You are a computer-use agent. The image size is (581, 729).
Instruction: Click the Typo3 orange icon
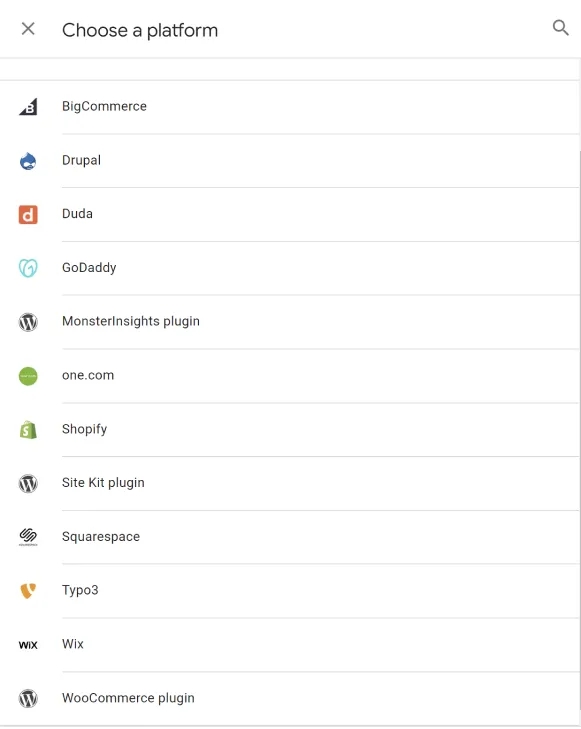pos(28,590)
